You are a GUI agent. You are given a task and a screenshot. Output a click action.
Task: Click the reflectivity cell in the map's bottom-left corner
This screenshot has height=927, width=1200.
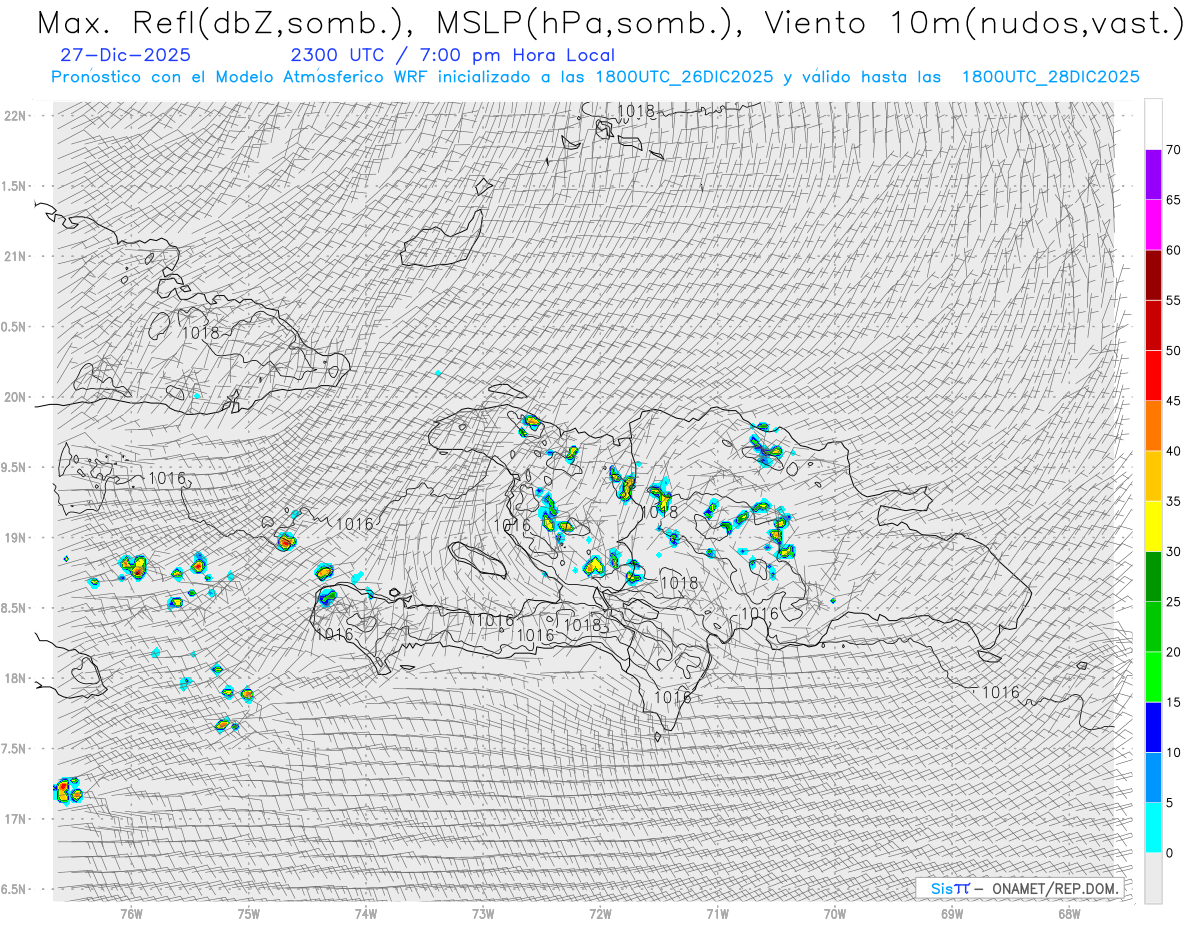point(68,790)
